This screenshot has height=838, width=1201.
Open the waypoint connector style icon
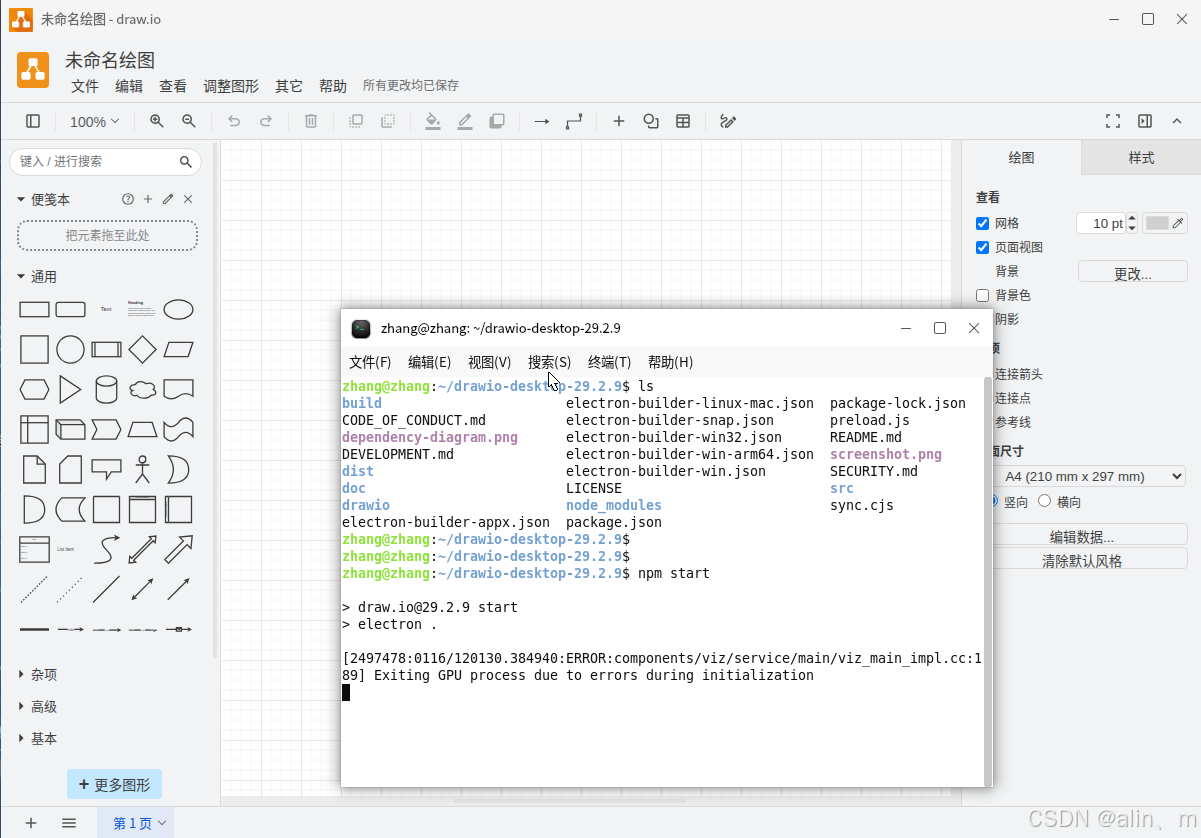(x=574, y=121)
